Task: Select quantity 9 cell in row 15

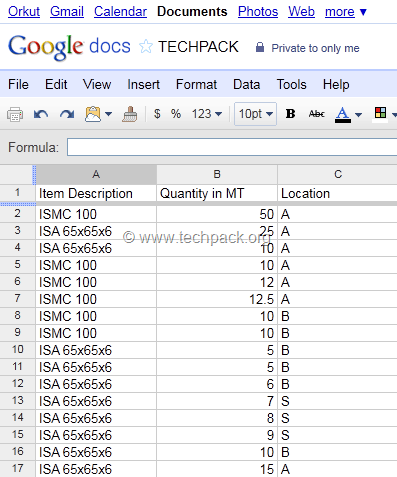Action: pos(217,435)
